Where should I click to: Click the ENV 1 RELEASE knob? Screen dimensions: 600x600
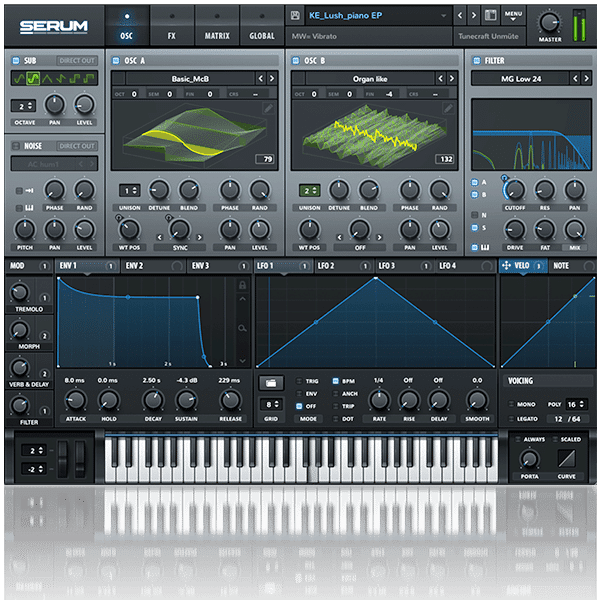pos(230,400)
